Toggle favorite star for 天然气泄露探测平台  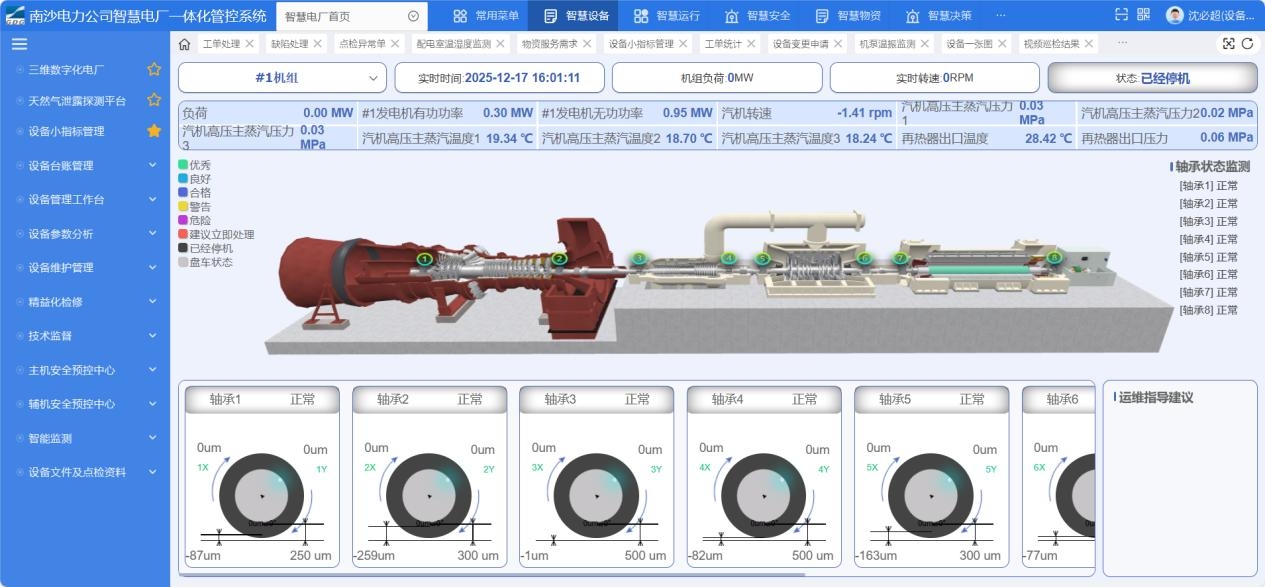154,100
